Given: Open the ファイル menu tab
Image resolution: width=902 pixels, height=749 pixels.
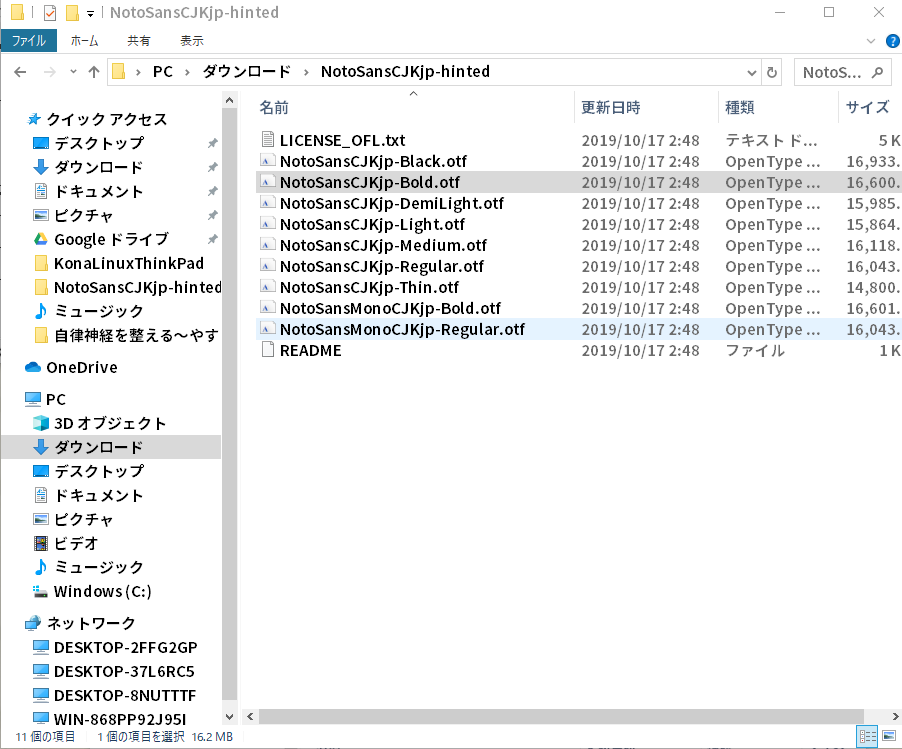Looking at the screenshot, I should tap(29, 41).
